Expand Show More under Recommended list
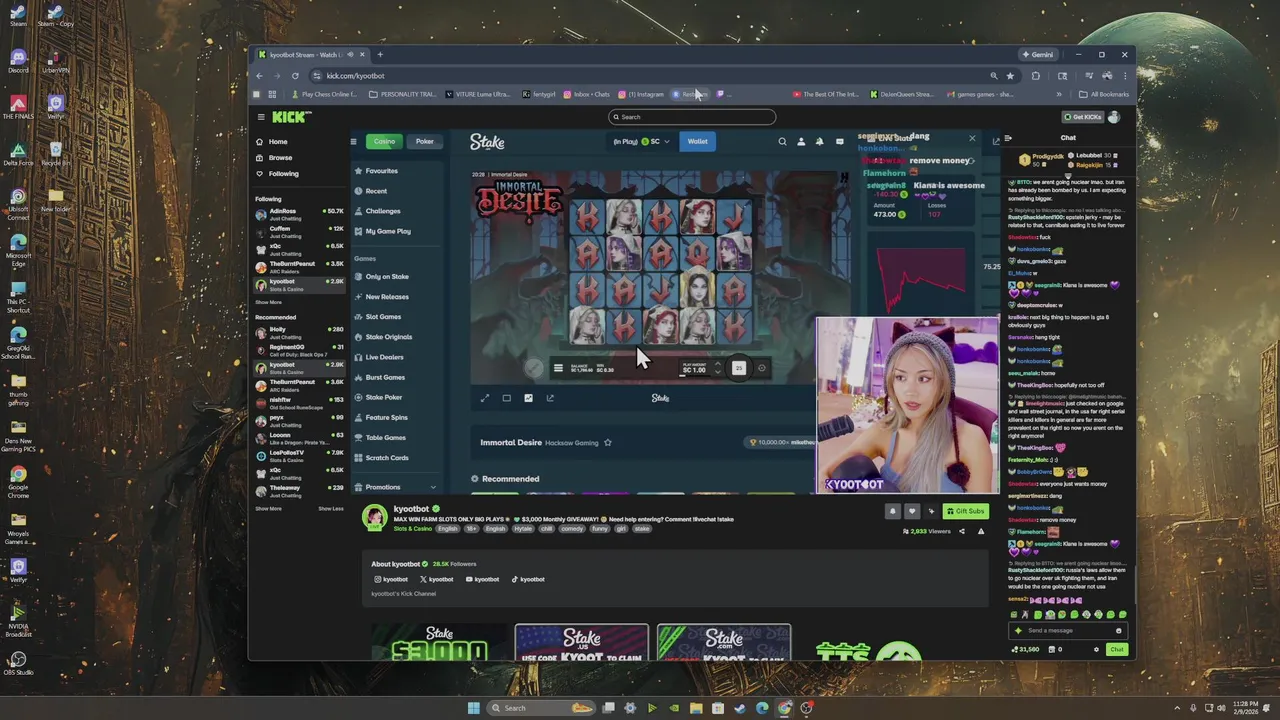 click(x=268, y=508)
